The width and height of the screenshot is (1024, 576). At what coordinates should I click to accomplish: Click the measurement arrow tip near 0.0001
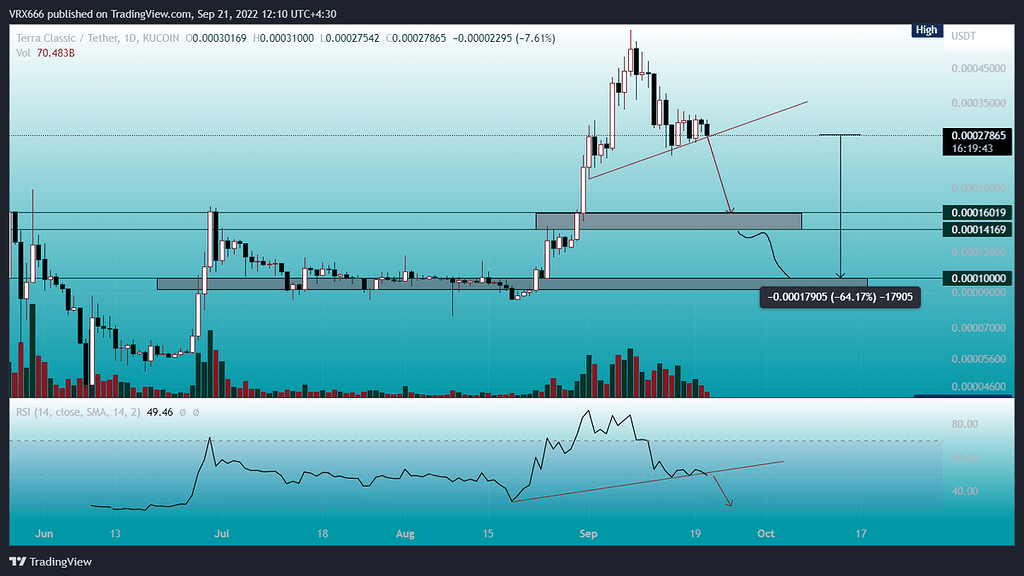click(840, 276)
